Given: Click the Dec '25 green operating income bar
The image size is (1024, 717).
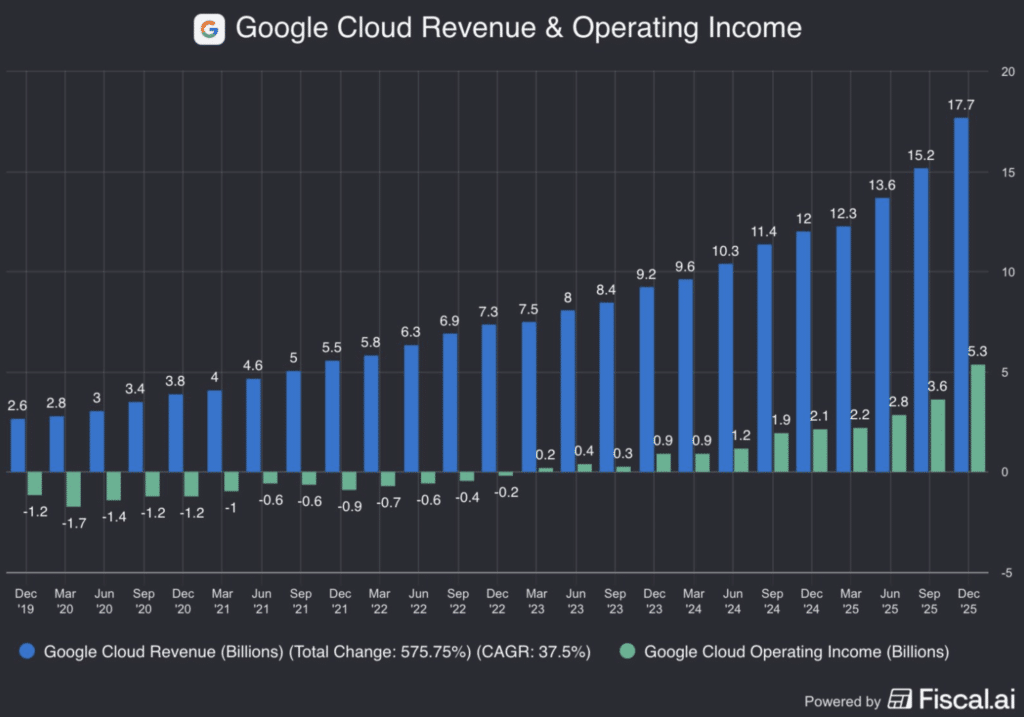Looking at the screenshot, I should (x=978, y=418).
